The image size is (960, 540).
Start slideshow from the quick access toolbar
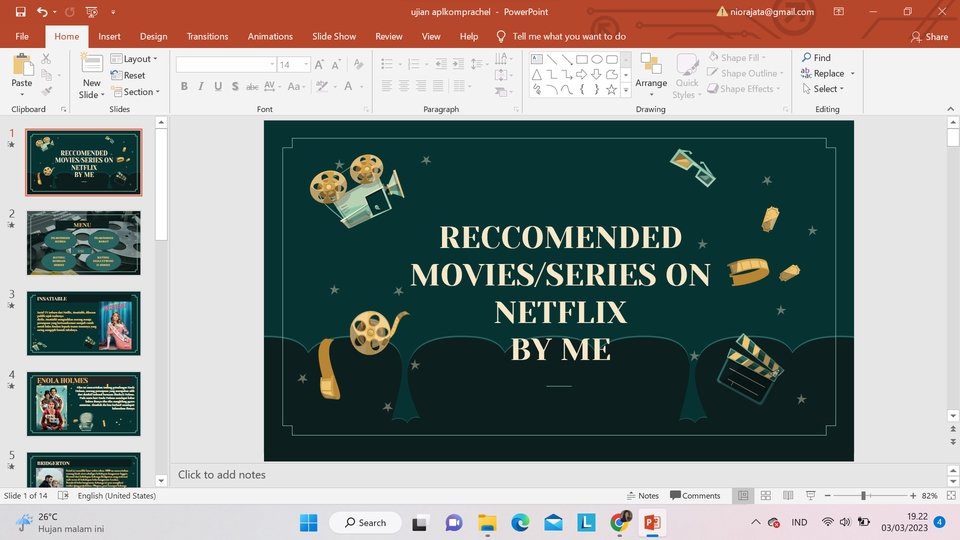click(x=92, y=12)
